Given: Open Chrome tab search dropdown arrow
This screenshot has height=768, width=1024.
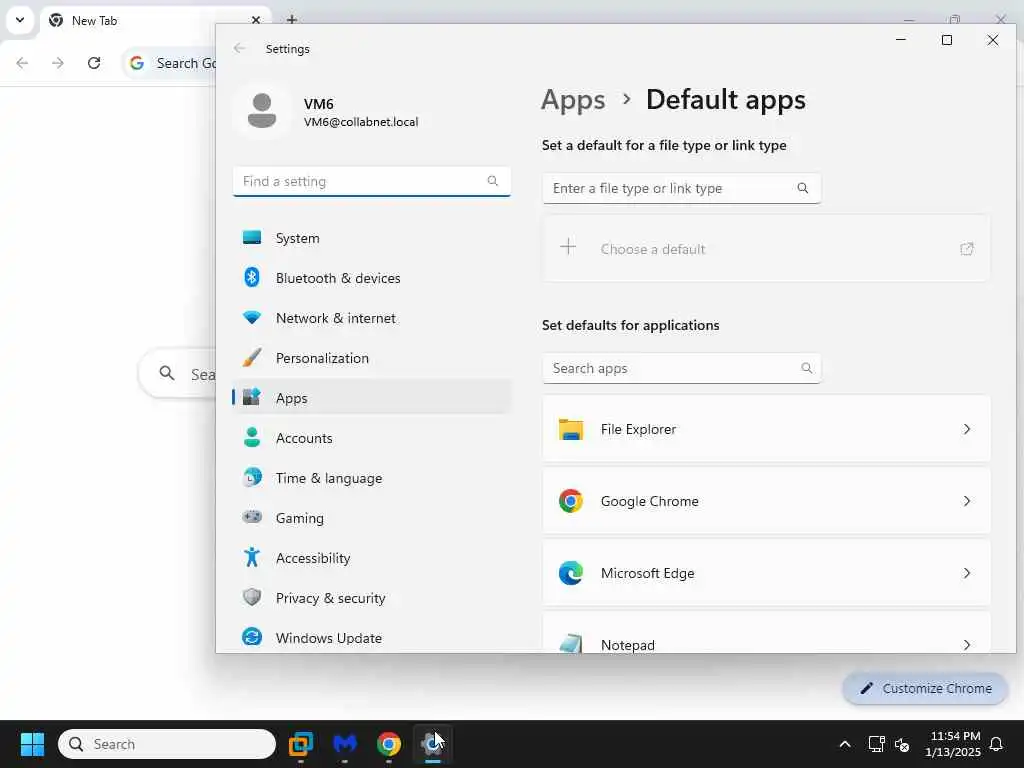Looking at the screenshot, I should 20,20.
